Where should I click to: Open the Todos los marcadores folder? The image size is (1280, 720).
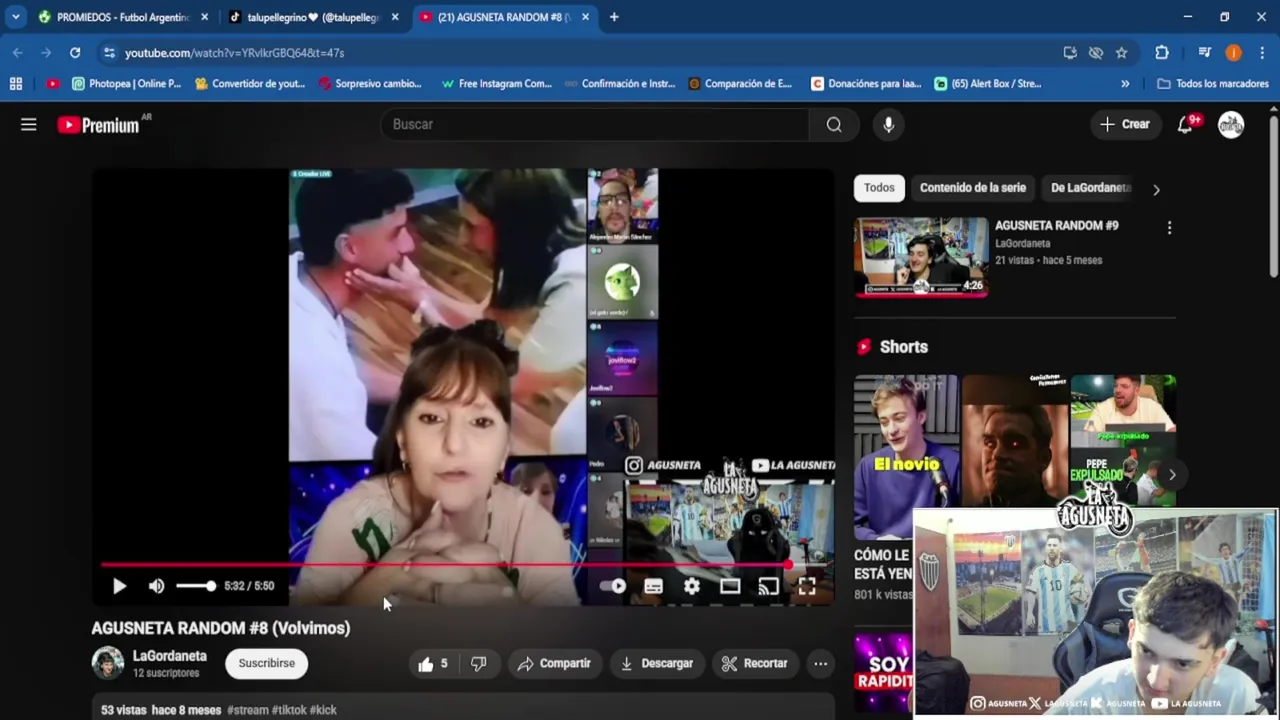1213,84
